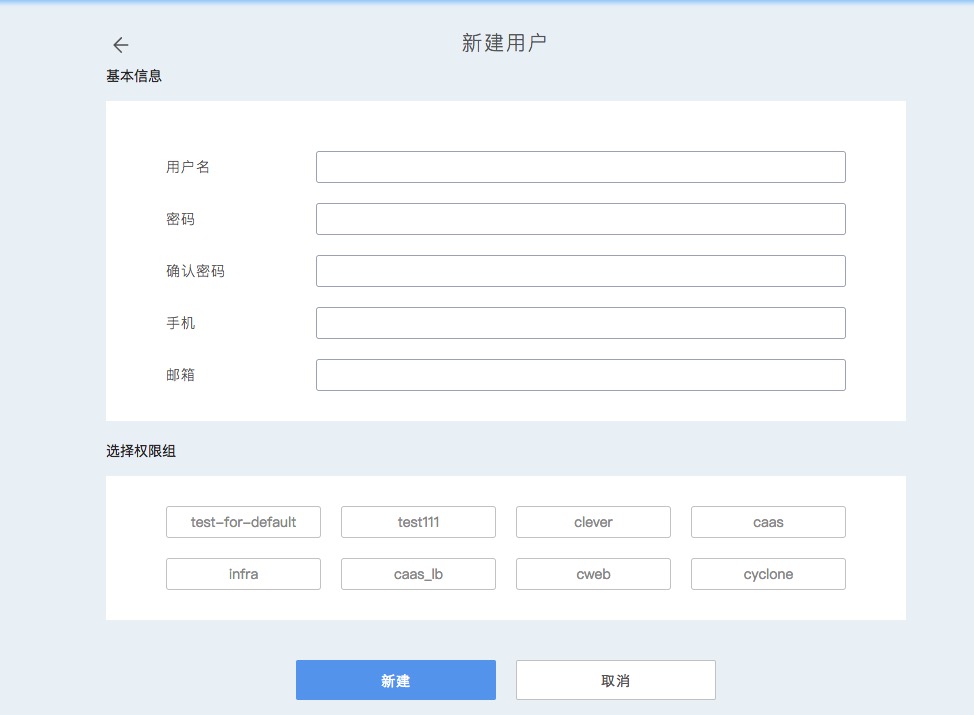The image size is (974, 715).
Task: Toggle the test-for-default permission group
Action: tap(243, 522)
